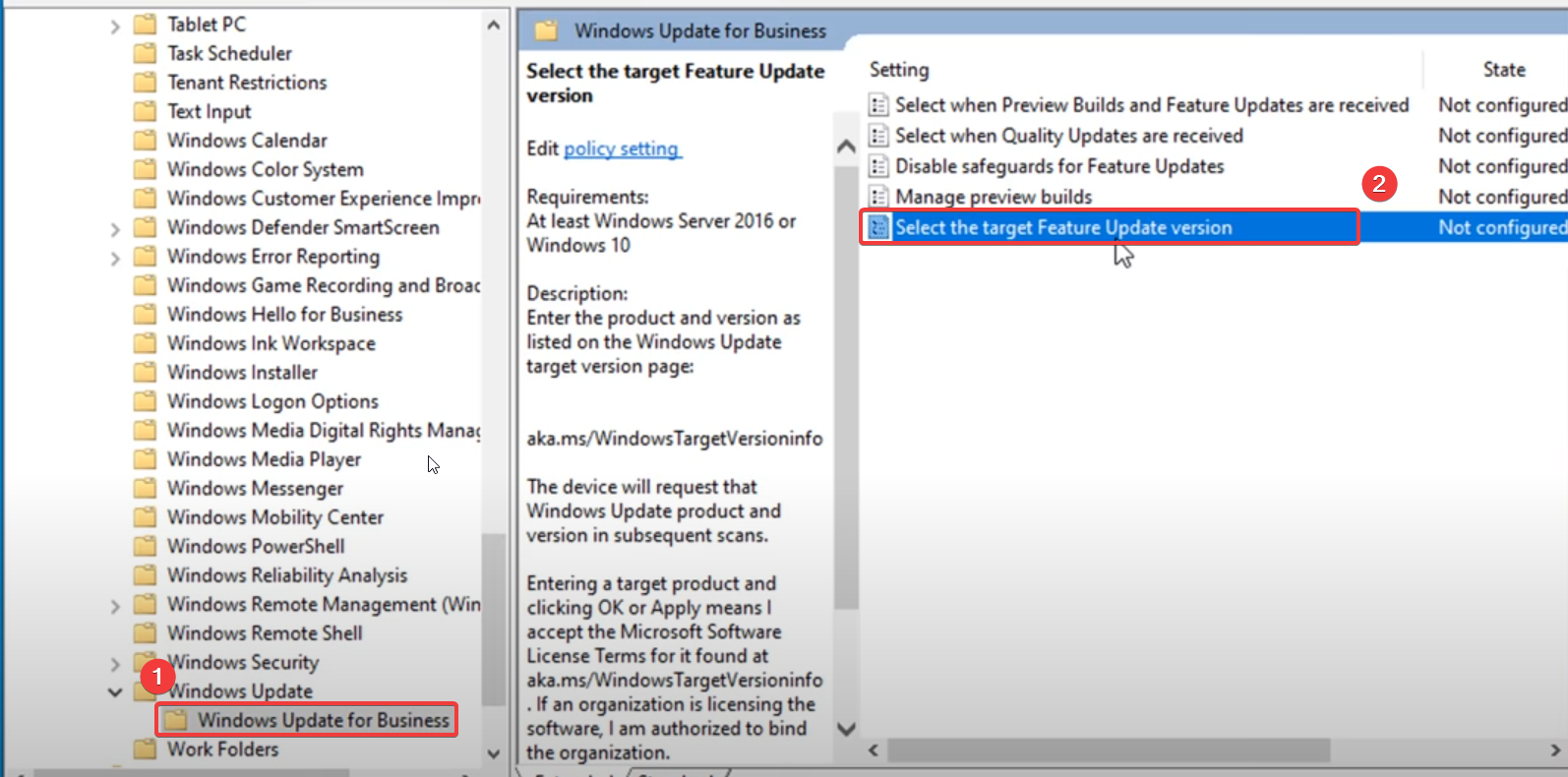1568x777 pixels.
Task: Click the settings list's scroll-right arrow
Action: (x=1555, y=750)
